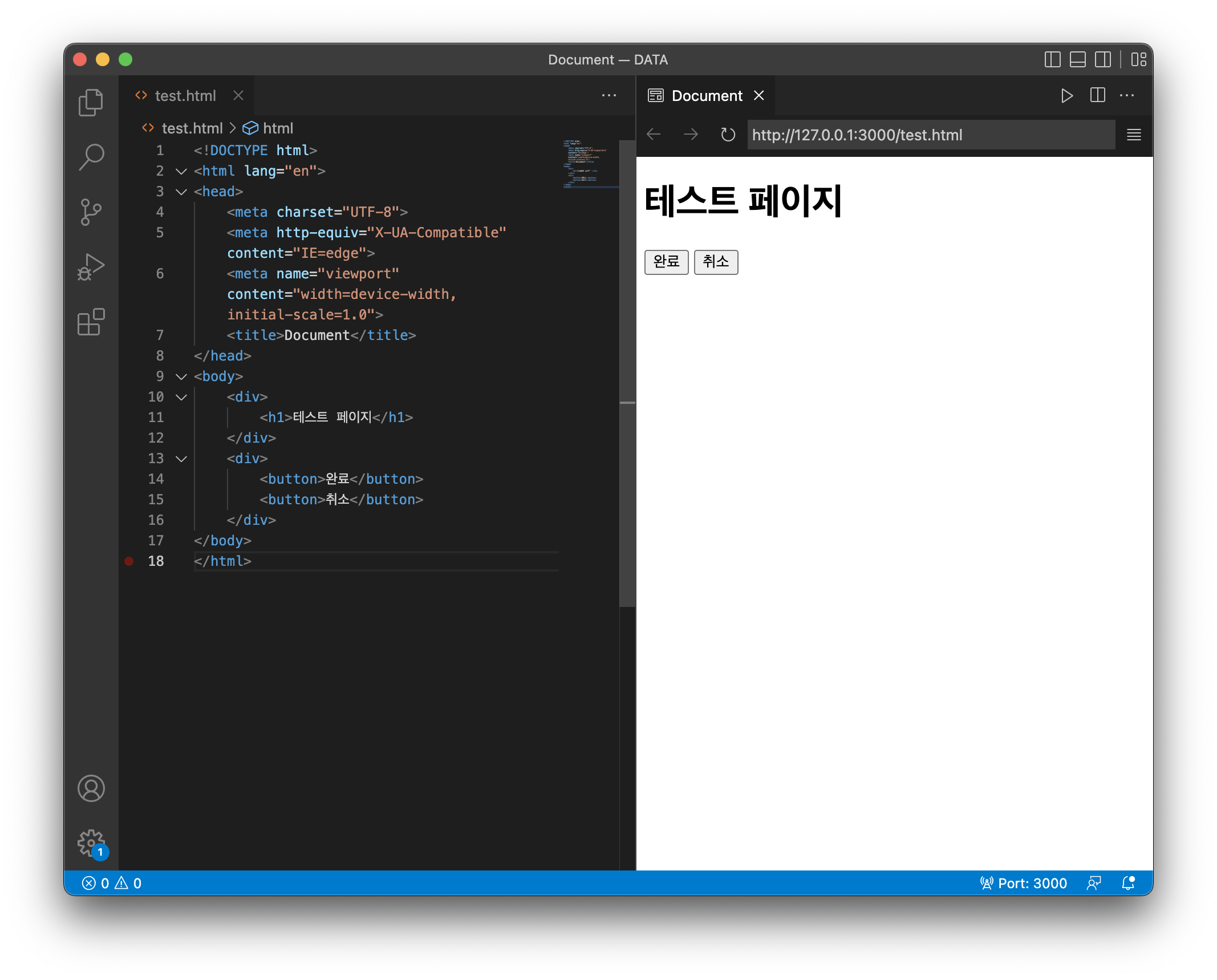Click the 취소 button in the preview

pyautogui.click(x=716, y=262)
